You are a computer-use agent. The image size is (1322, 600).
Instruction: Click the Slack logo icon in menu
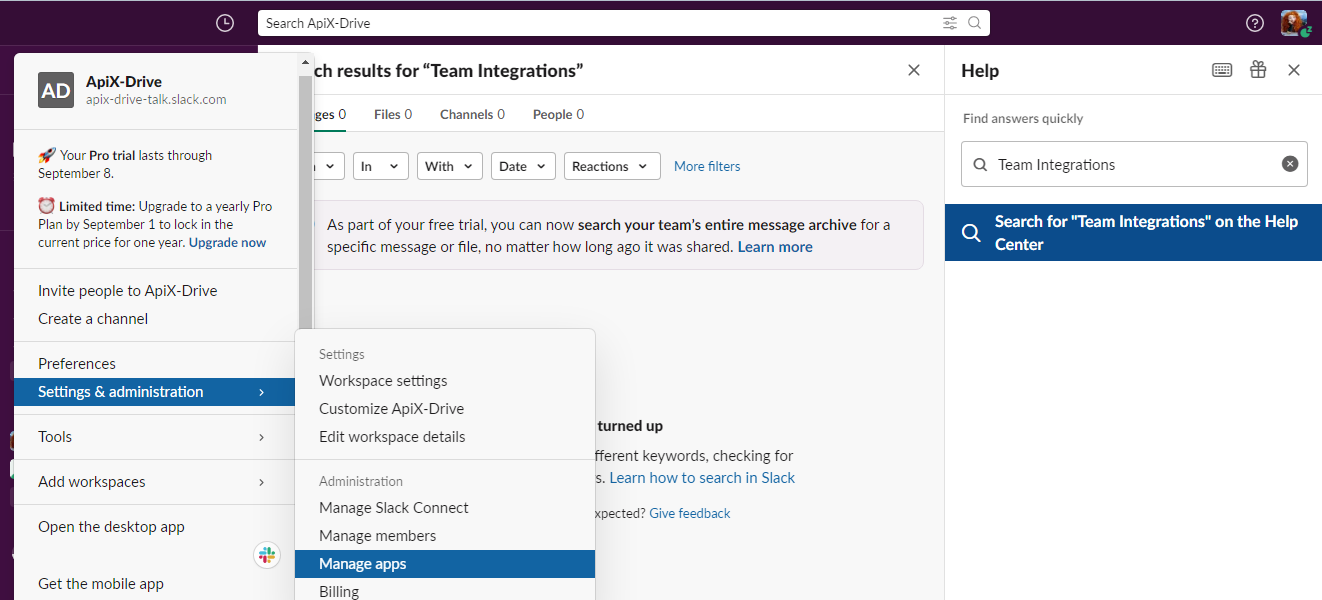coord(267,556)
